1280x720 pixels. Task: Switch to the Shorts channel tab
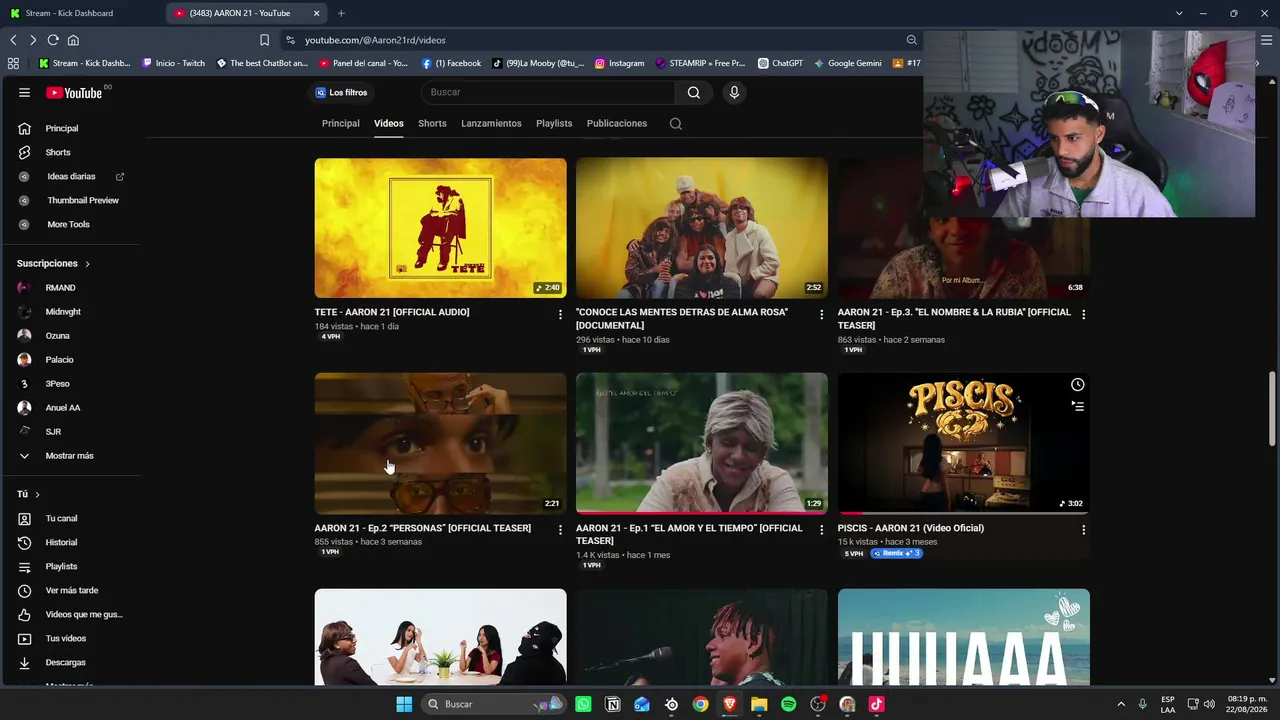click(x=432, y=124)
